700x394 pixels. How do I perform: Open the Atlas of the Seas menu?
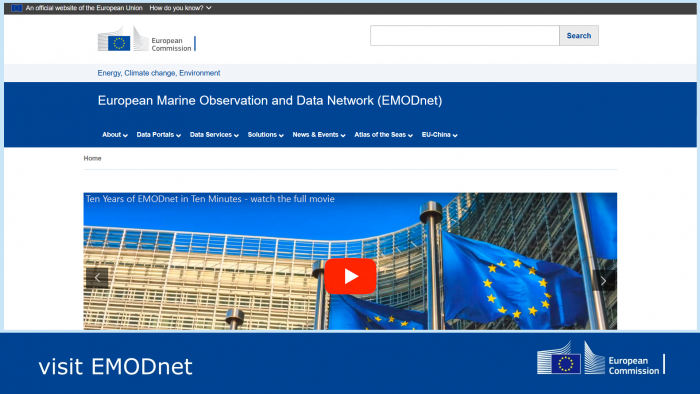(x=383, y=135)
